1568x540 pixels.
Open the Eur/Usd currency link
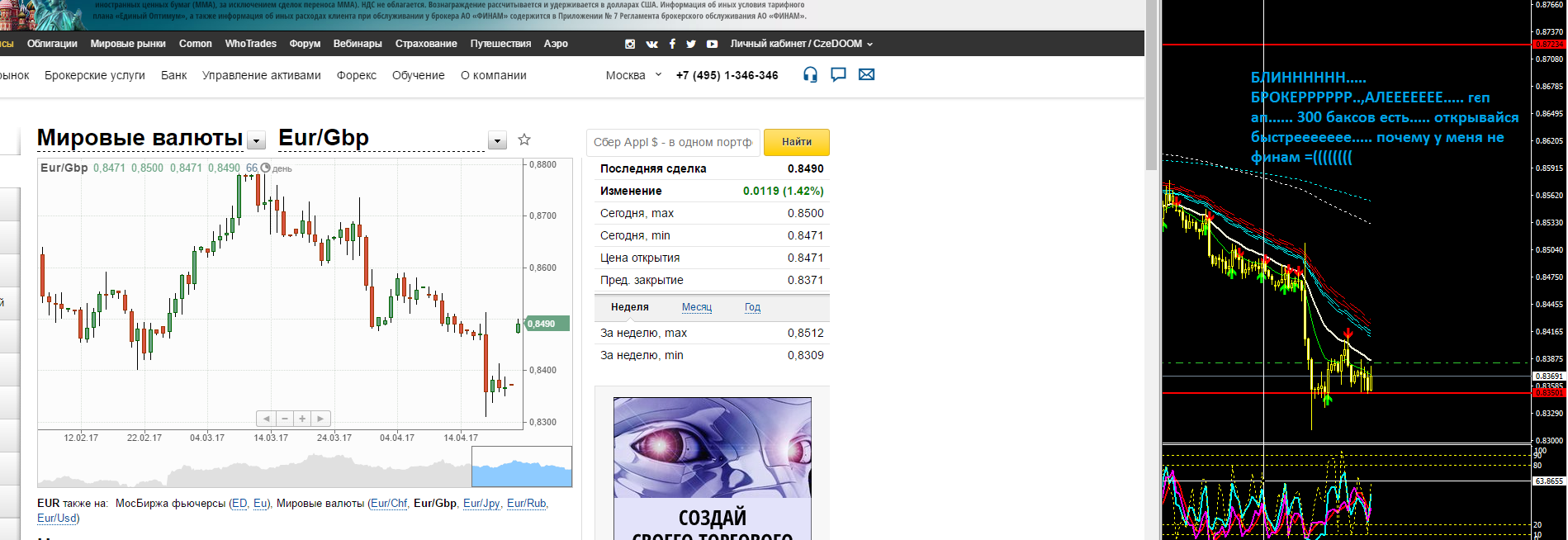pyautogui.click(x=57, y=518)
